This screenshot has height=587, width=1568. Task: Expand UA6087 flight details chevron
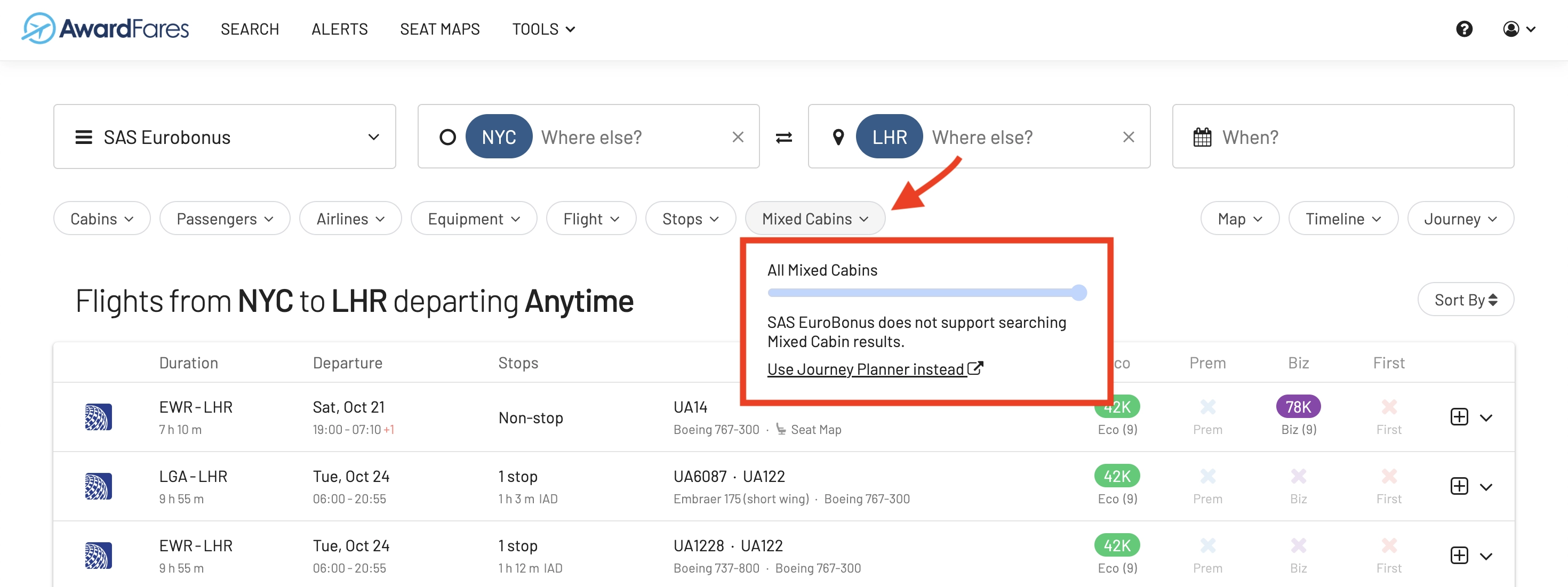click(1486, 487)
